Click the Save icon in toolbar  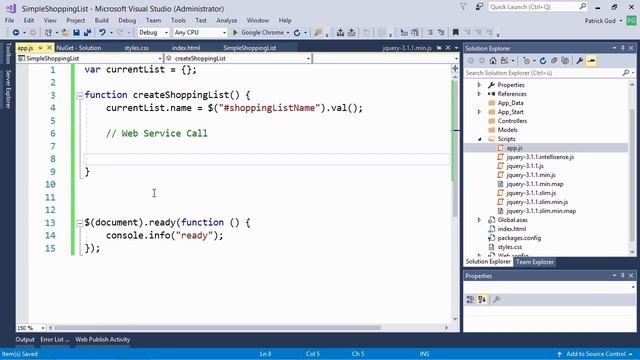coord(76,32)
